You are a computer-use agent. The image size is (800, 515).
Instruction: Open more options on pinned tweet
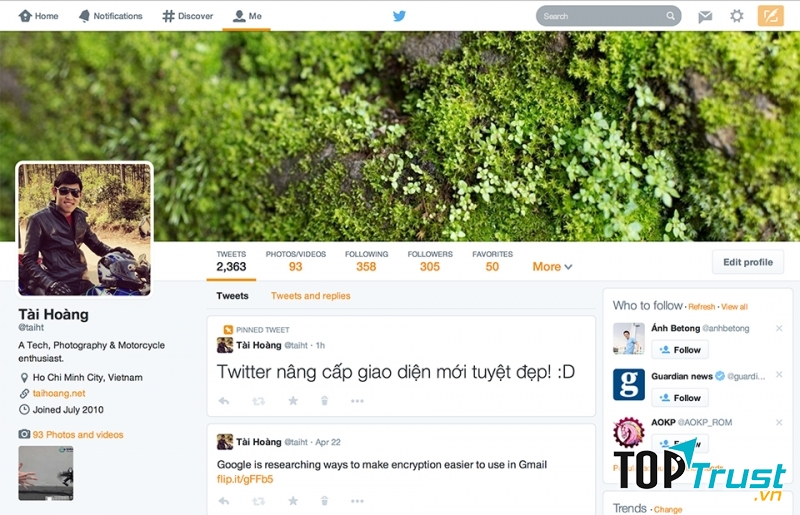pyautogui.click(x=357, y=401)
